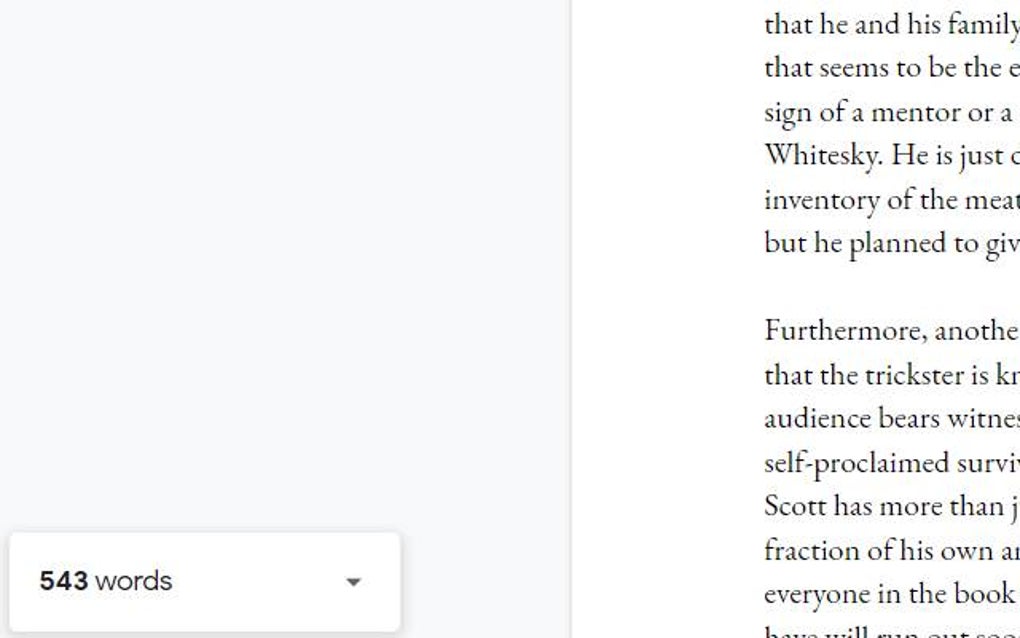
Task: Click the "543 words" counter label
Action: 105,581
